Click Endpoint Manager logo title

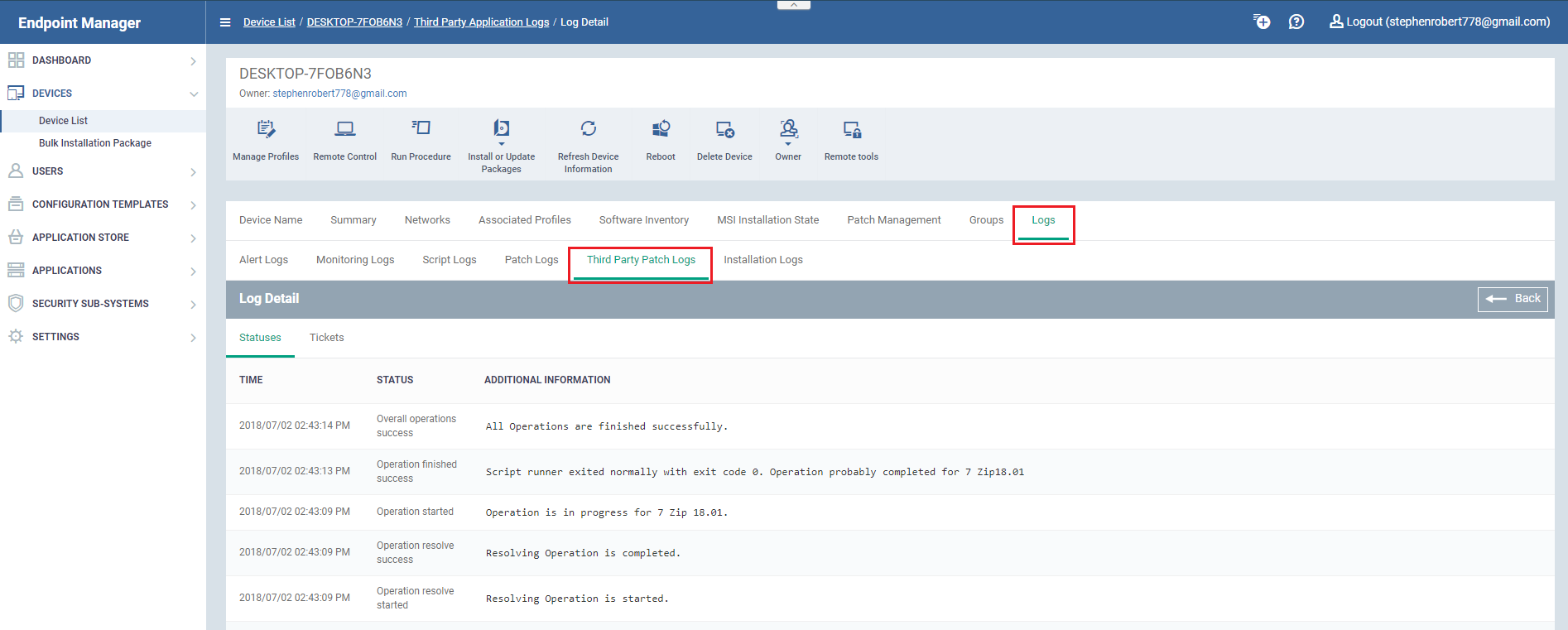coord(79,23)
